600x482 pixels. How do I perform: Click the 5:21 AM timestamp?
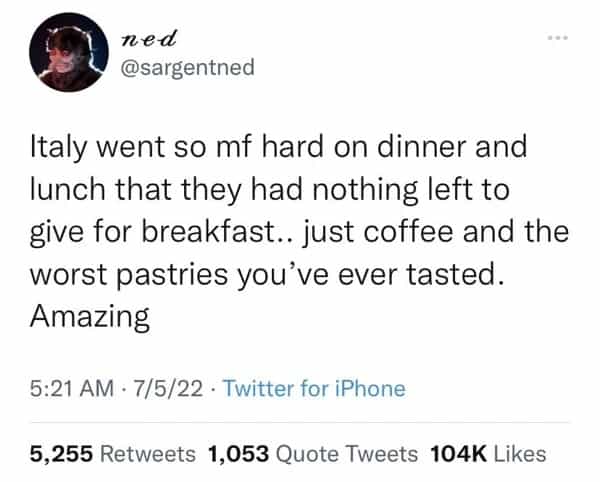coord(66,388)
